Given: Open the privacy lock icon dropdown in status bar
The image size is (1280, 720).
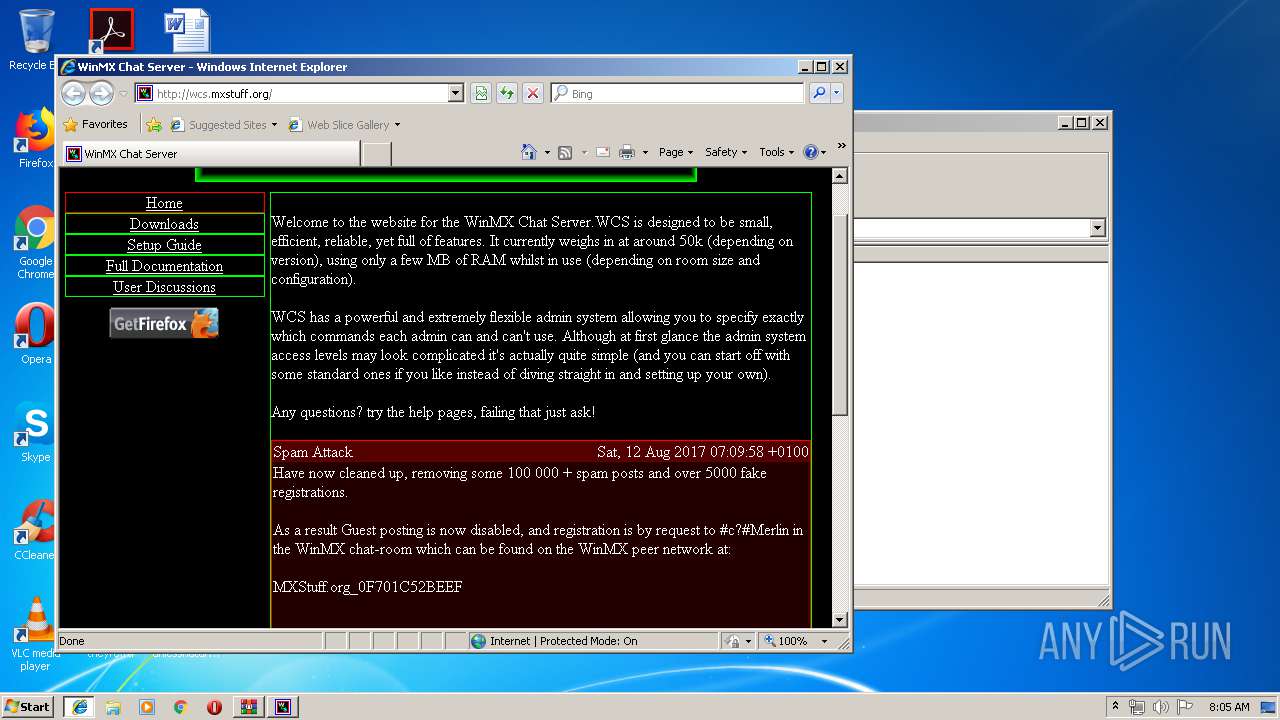Looking at the screenshot, I should pos(737,641).
